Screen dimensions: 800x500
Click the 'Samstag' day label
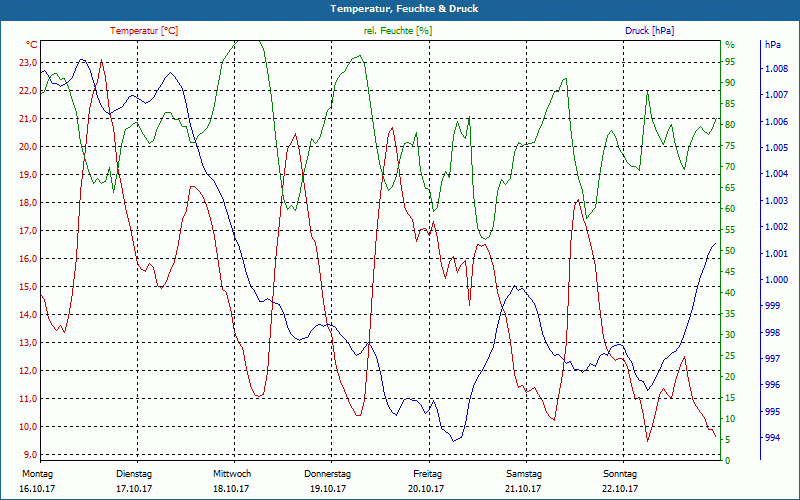(524, 474)
